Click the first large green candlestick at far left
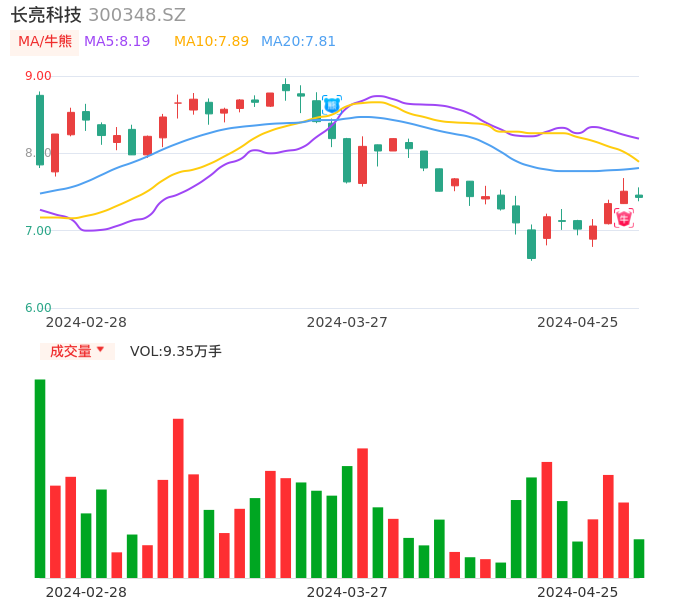This screenshot has width=686, height=606. coord(40,130)
